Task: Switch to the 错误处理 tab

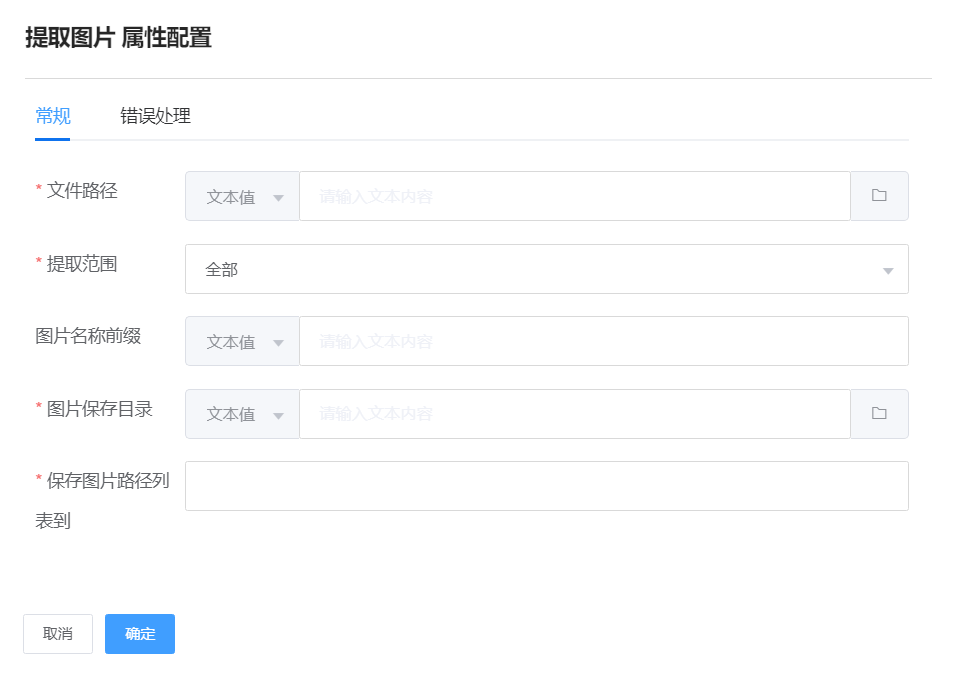Action: pos(155,116)
